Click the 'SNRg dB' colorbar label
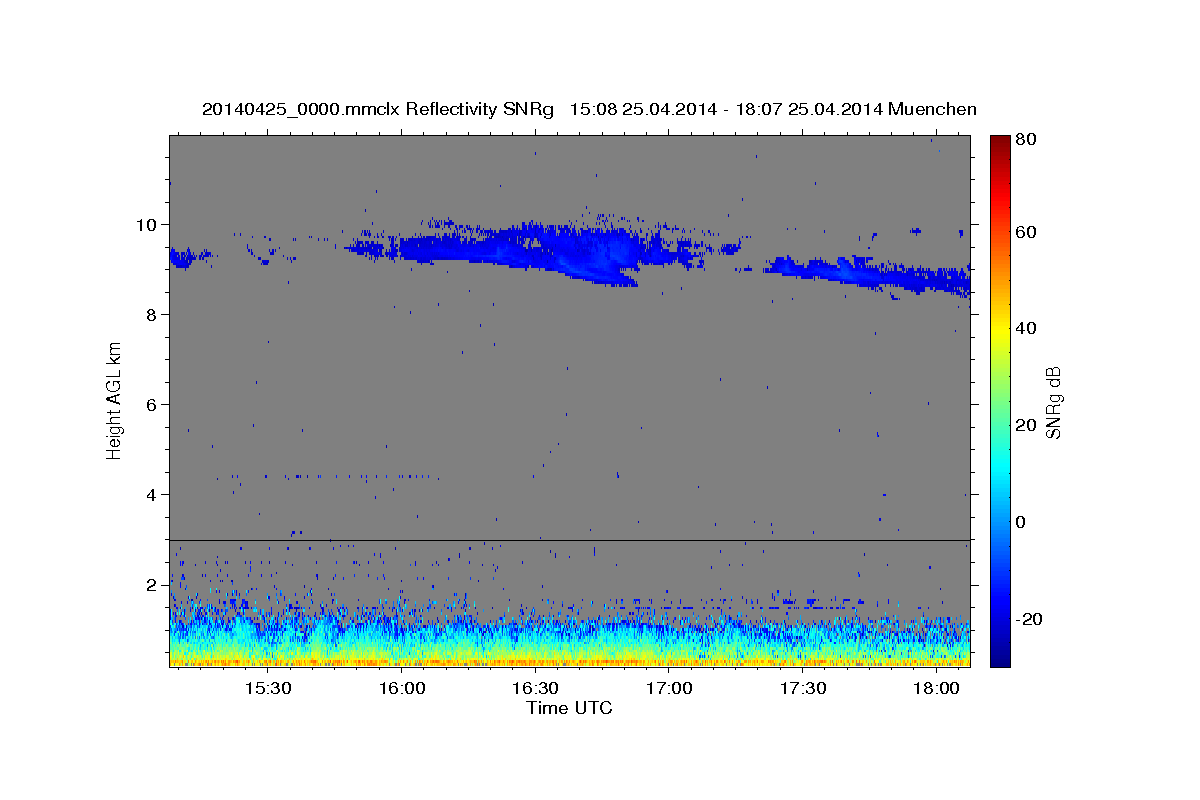Viewport: 1200px width, 800px height. (x=1053, y=402)
